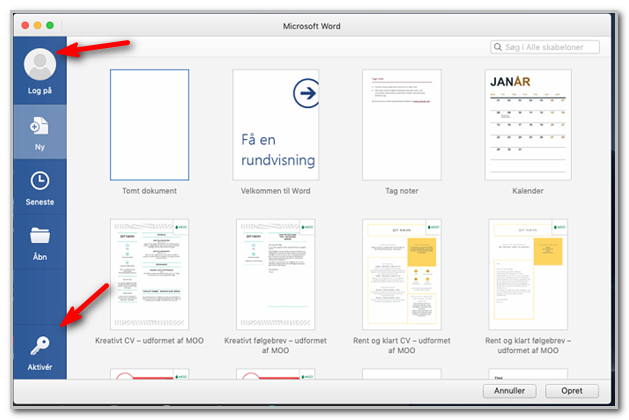Open the Ny new document section

(40, 132)
